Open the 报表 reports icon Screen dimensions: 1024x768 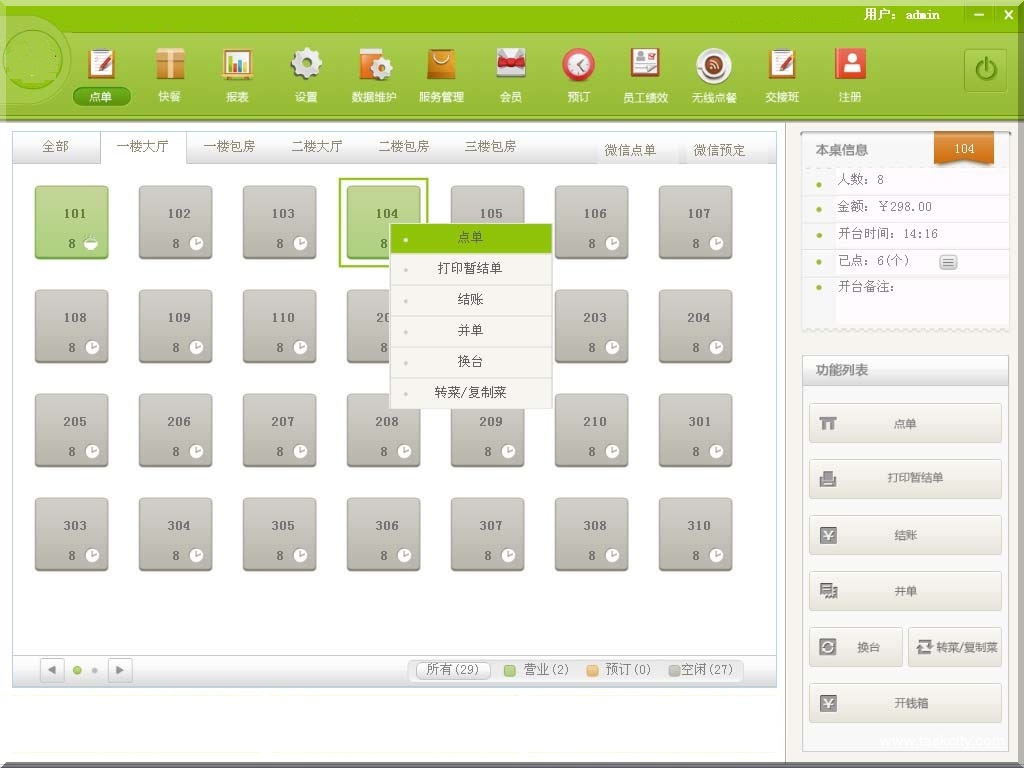coord(237,66)
